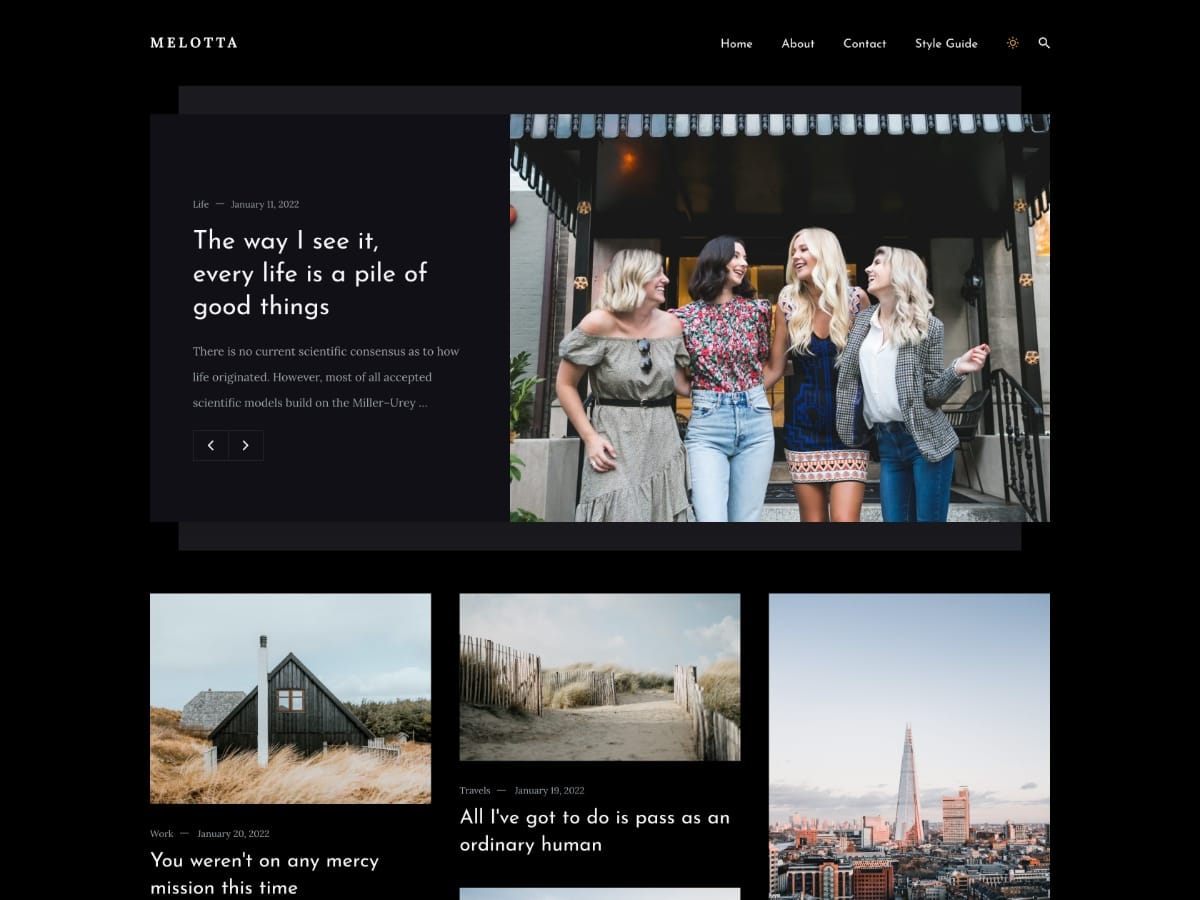
Task: Open the Contact page link
Action: (x=864, y=44)
